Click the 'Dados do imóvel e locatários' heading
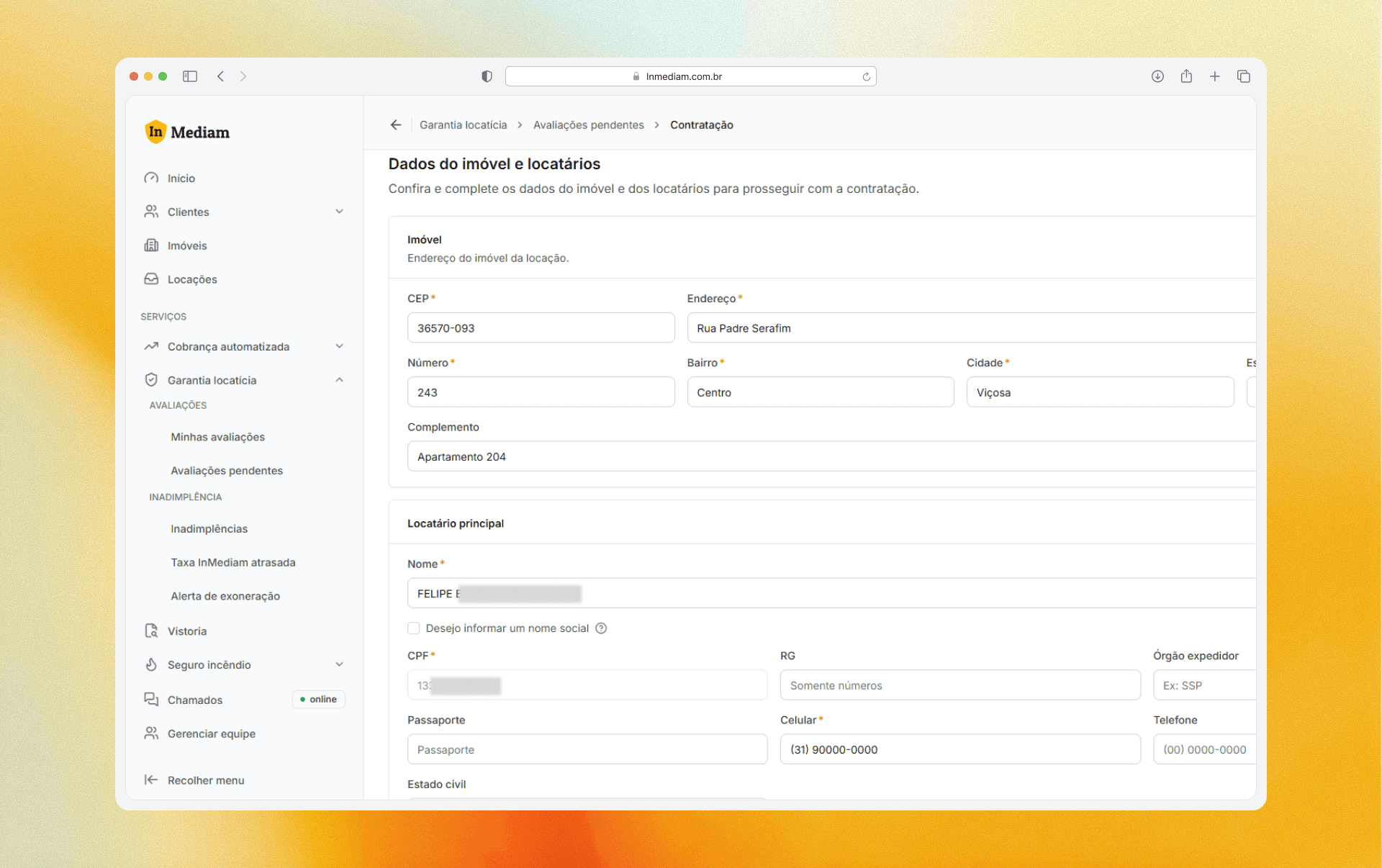Viewport: 1382px width, 868px height. pyautogui.click(x=494, y=164)
